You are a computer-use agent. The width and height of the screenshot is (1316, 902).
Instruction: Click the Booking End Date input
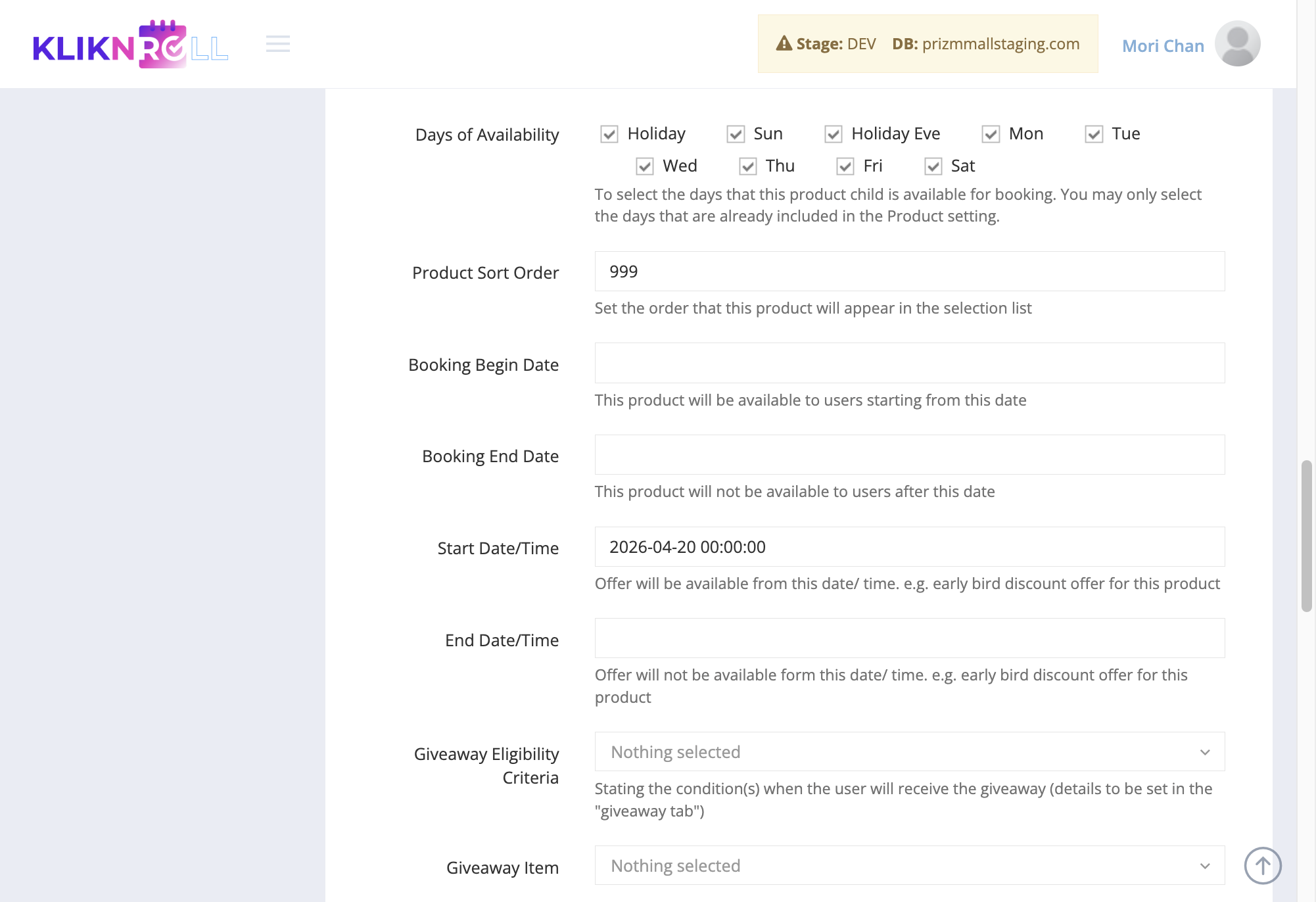(910, 454)
